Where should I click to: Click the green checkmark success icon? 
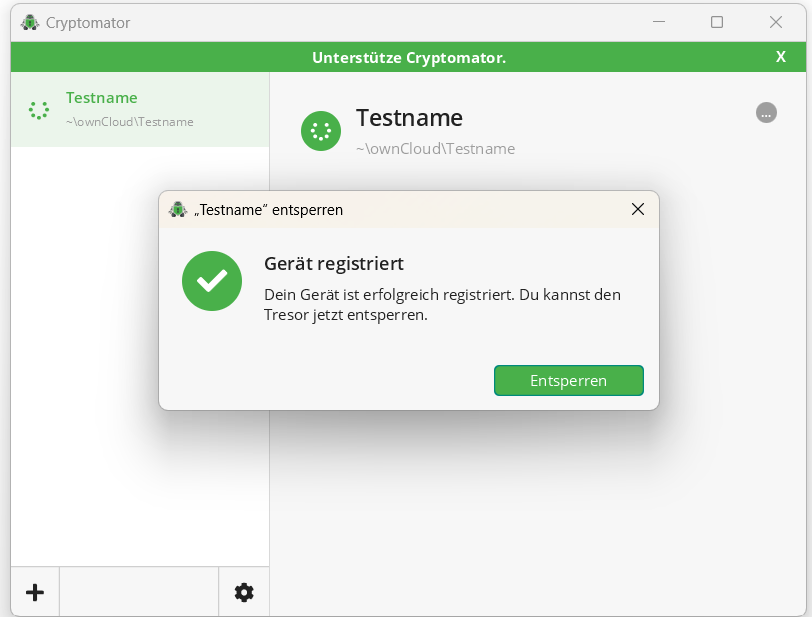click(x=212, y=281)
